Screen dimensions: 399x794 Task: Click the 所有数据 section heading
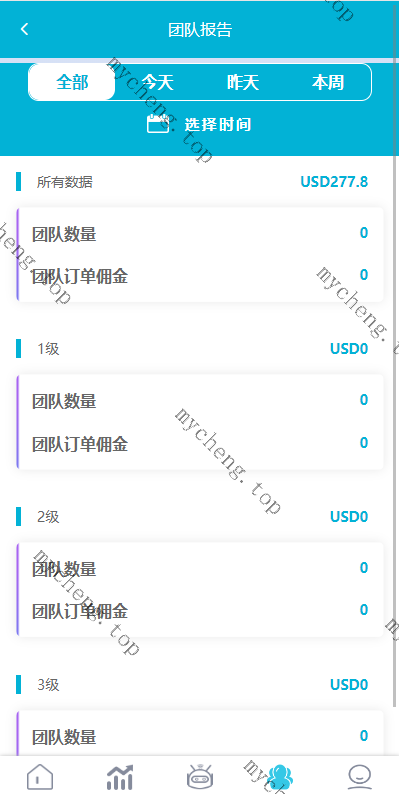64,182
